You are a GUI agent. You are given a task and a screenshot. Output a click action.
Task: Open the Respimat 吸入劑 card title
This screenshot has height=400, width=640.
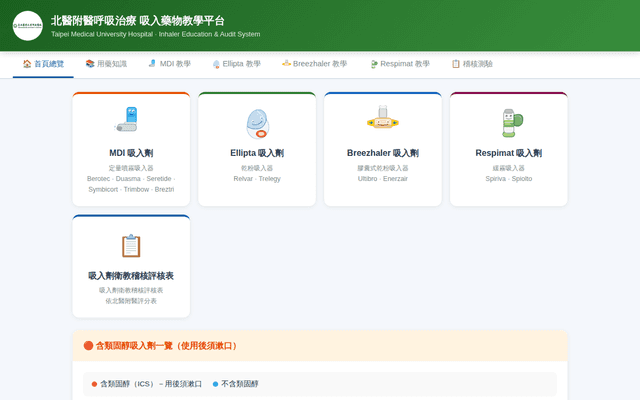[509, 153]
